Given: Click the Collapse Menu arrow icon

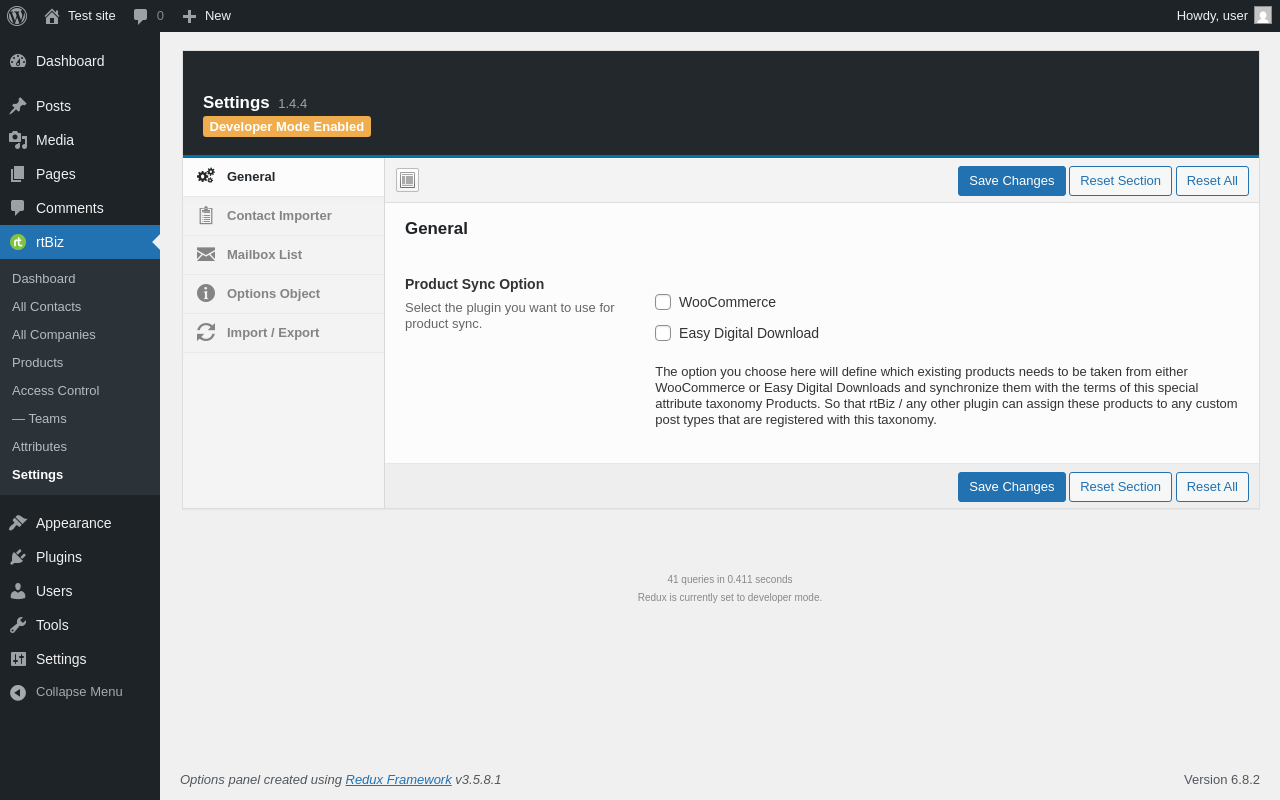Looking at the screenshot, I should click(18, 692).
